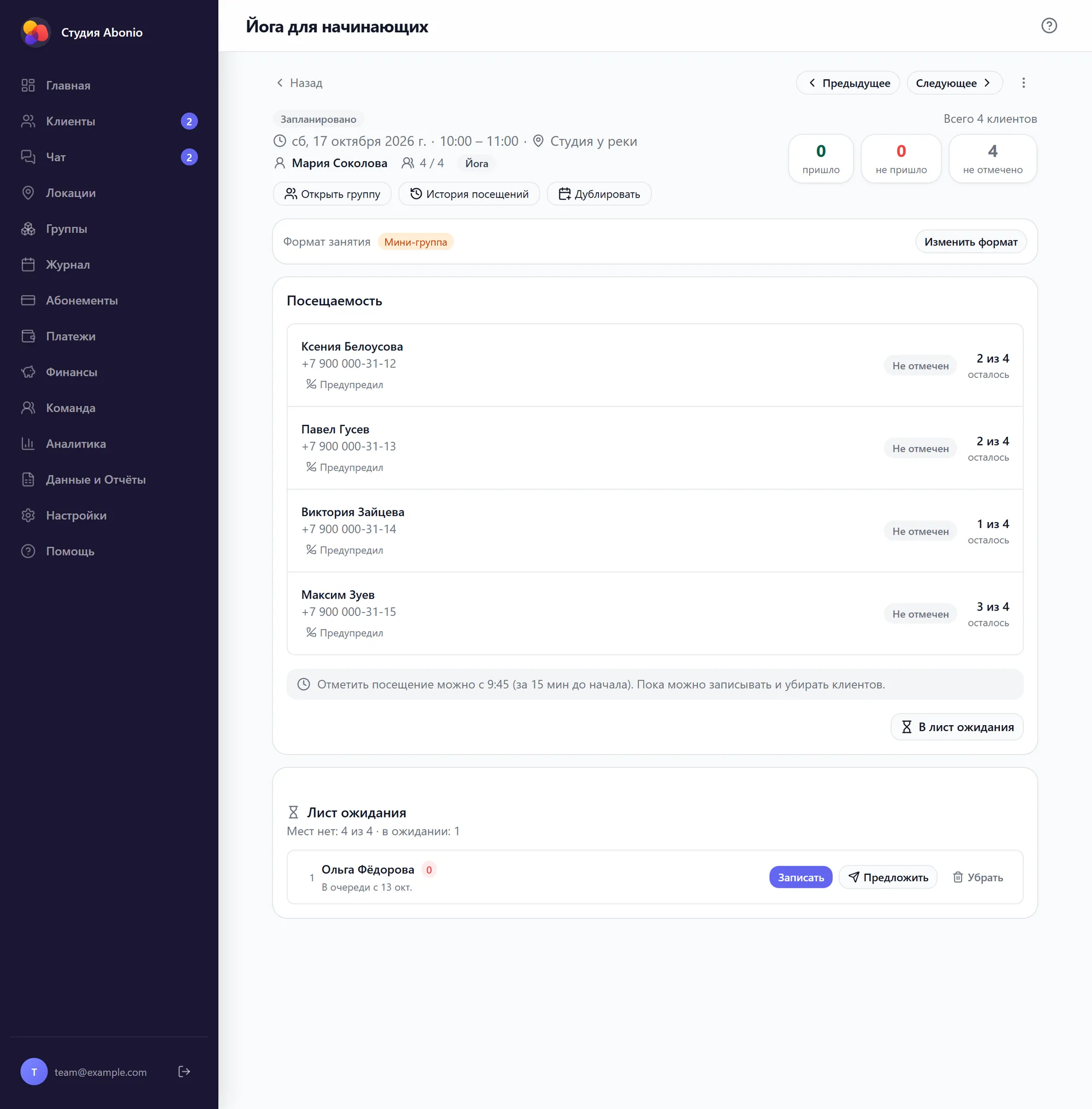Screen dimensions: 1092x1109
Task: Click Не отмечен status for Павел Гусев
Action: [x=920, y=448]
